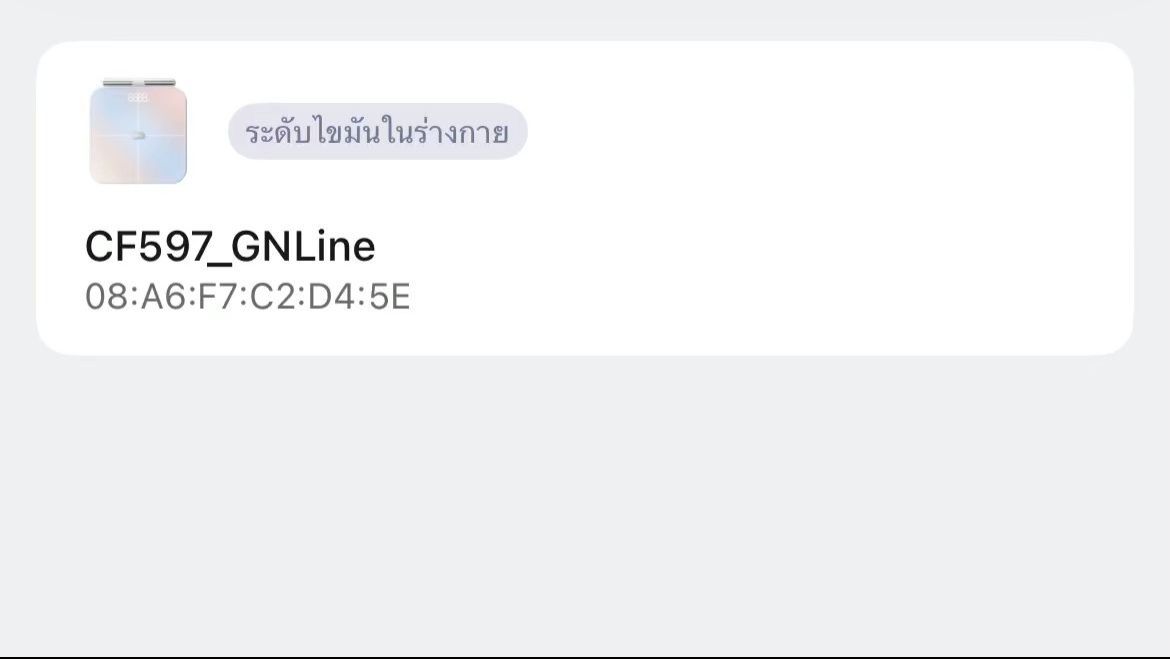The image size is (1170, 659).
Task: Tap the top edge electrodes of scale icon
Action: 138,82
